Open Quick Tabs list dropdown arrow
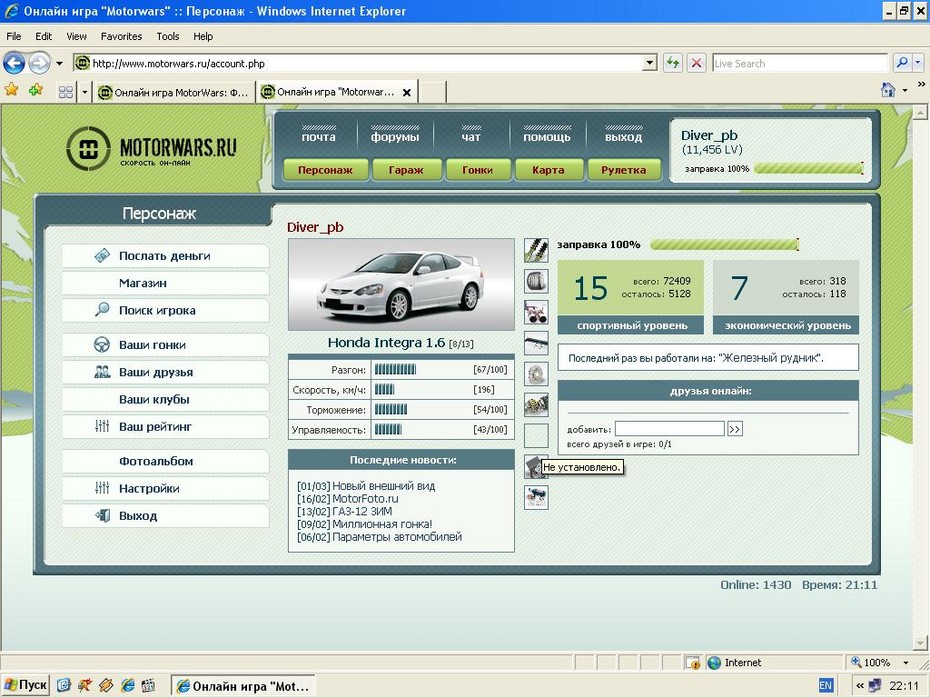The image size is (930, 698). point(84,92)
